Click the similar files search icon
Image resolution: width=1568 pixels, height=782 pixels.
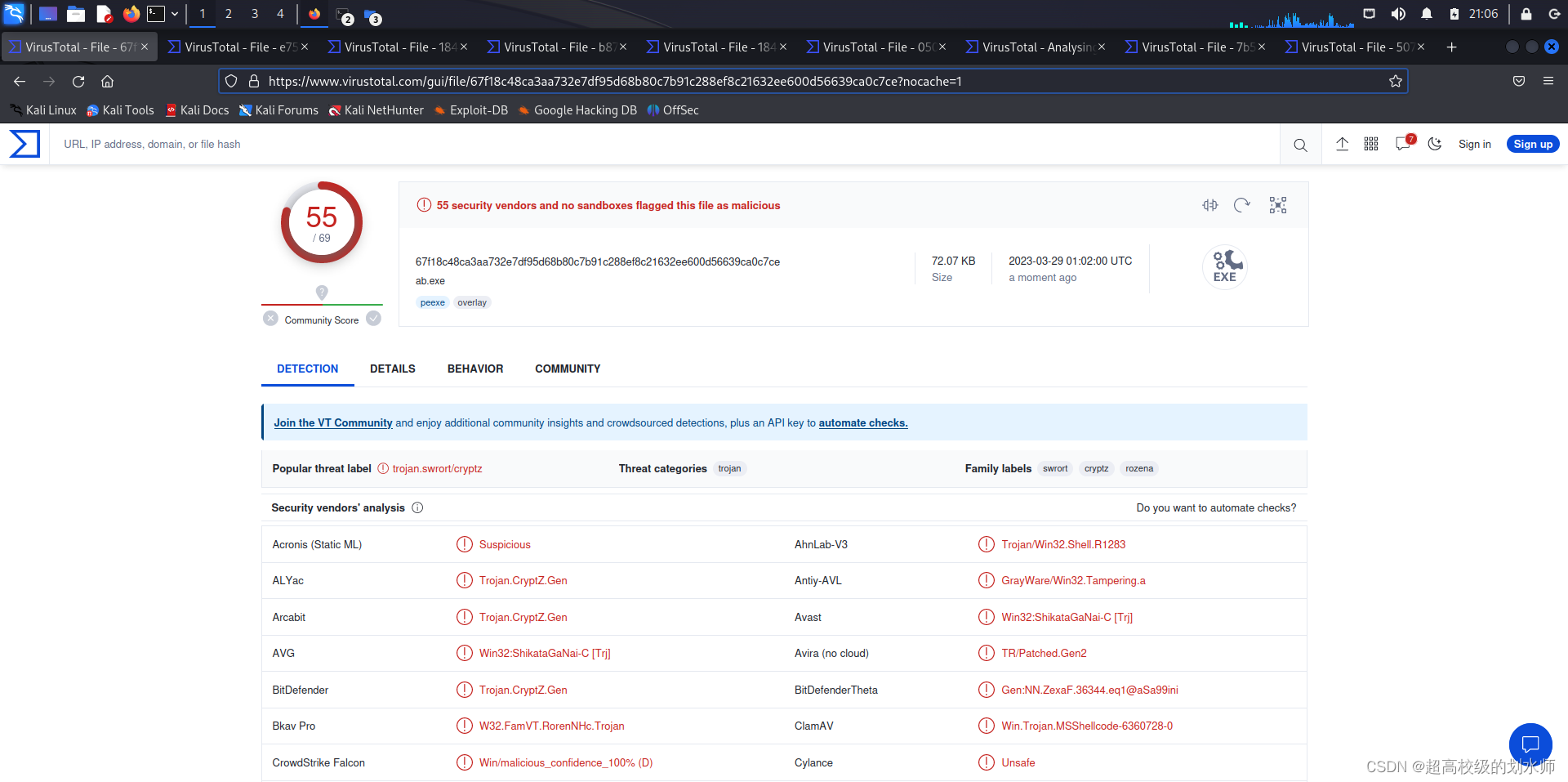1209,205
